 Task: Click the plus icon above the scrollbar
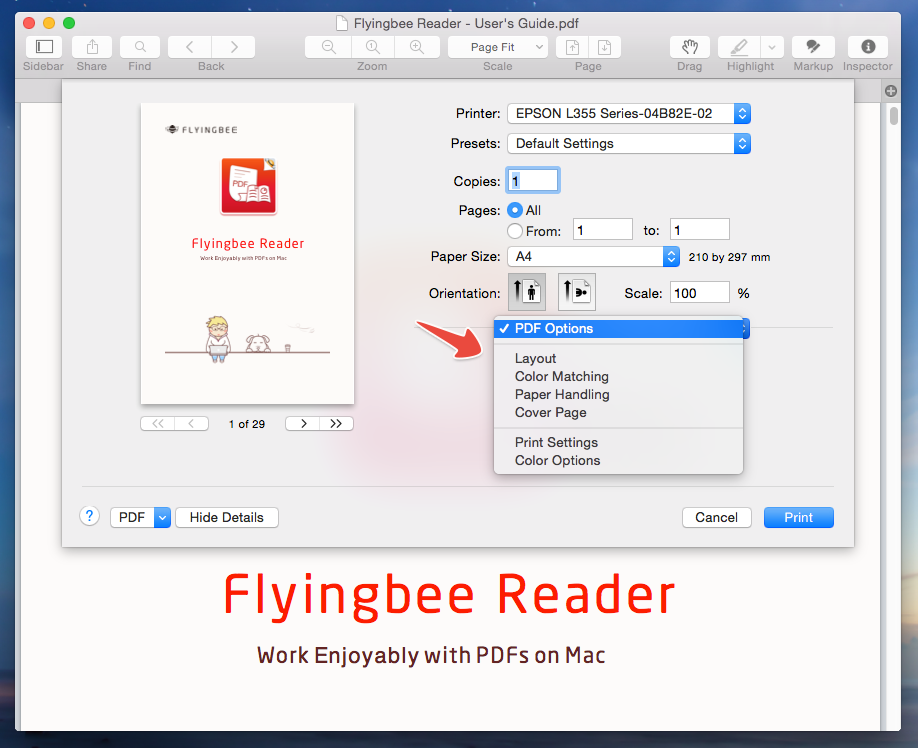[x=891, y=91]
